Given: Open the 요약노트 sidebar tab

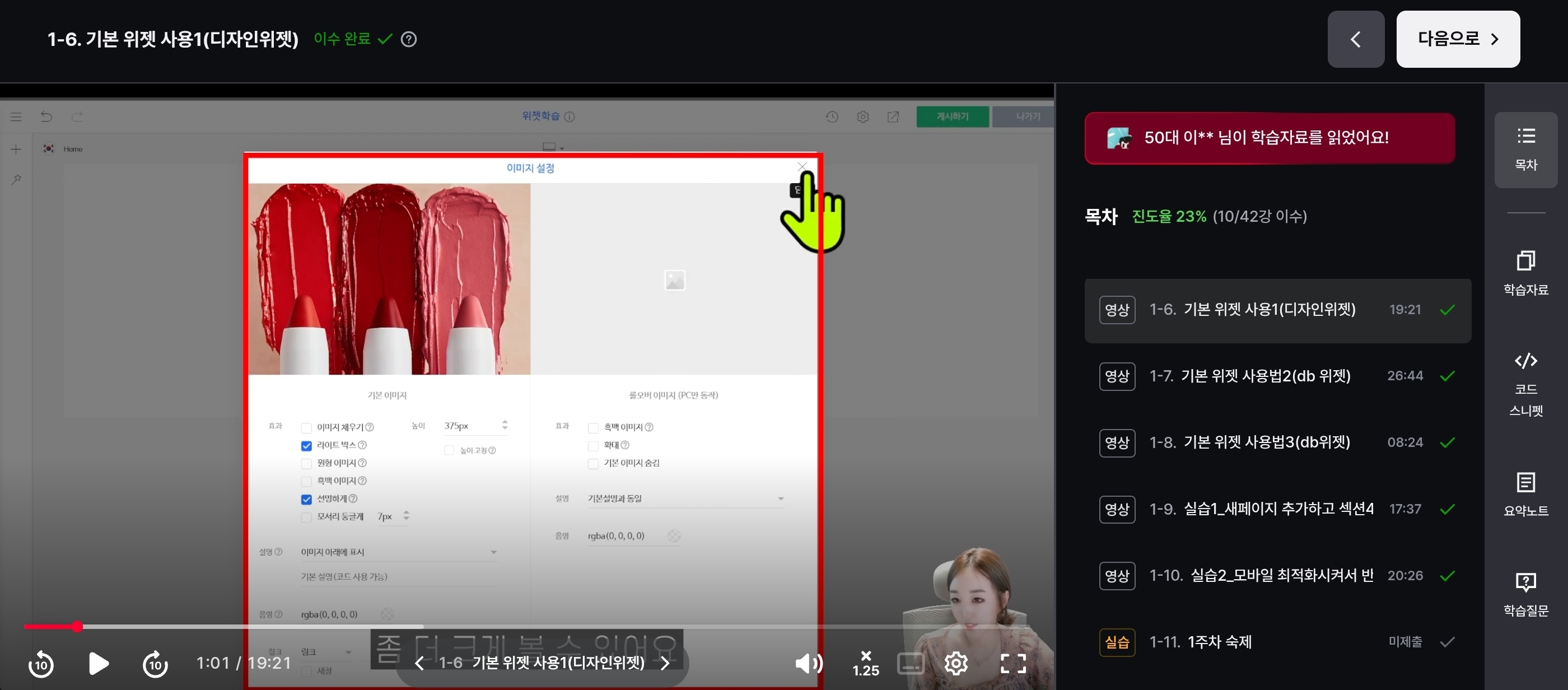Looking at the screenshot, I should (x=1525, y=495).
